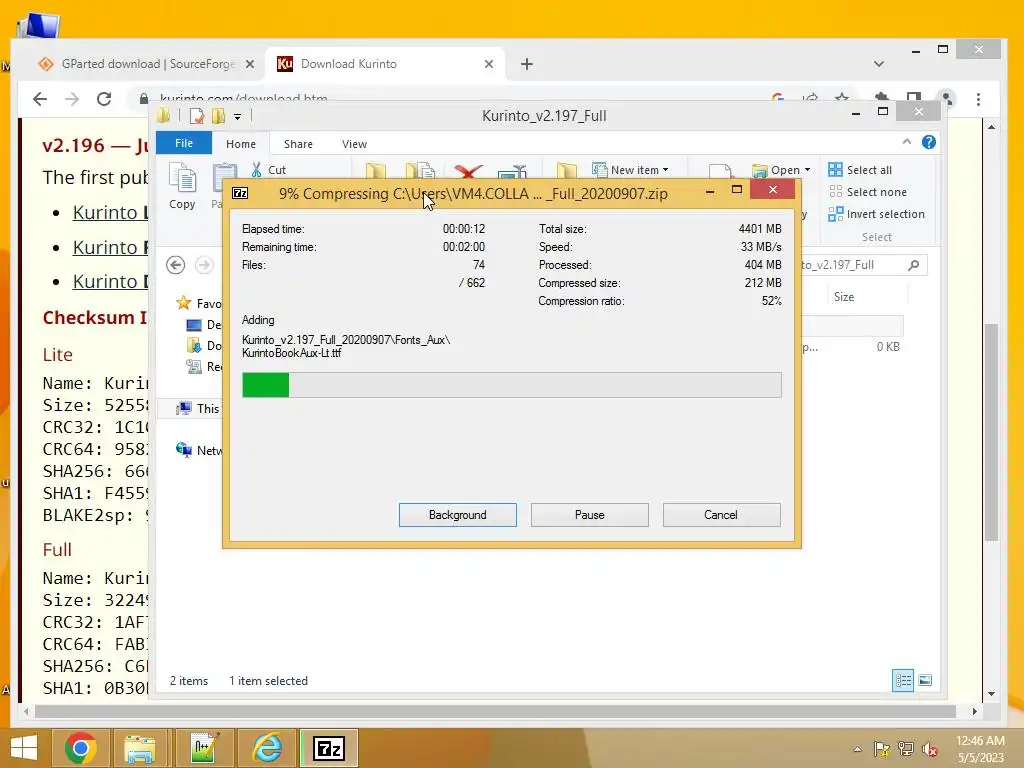Cancel the 7-Zip compression
Viewport: 1024px width, 768px height.
721,515
